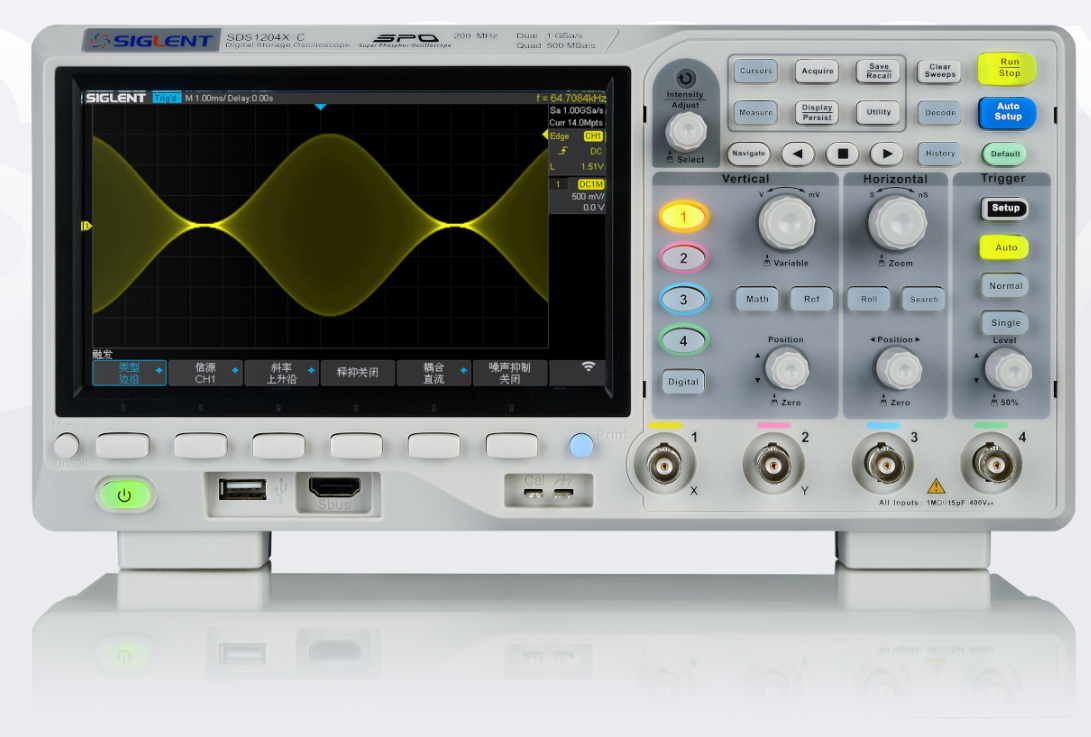Push the Display Persist button

pos(817,112)
